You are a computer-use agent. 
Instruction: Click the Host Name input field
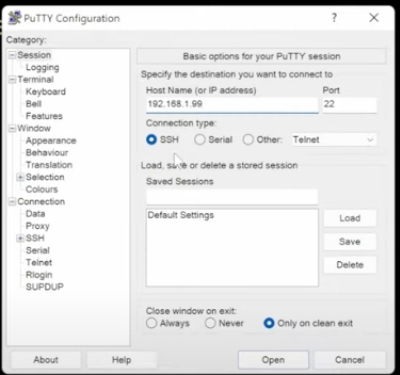pos(232,104)
